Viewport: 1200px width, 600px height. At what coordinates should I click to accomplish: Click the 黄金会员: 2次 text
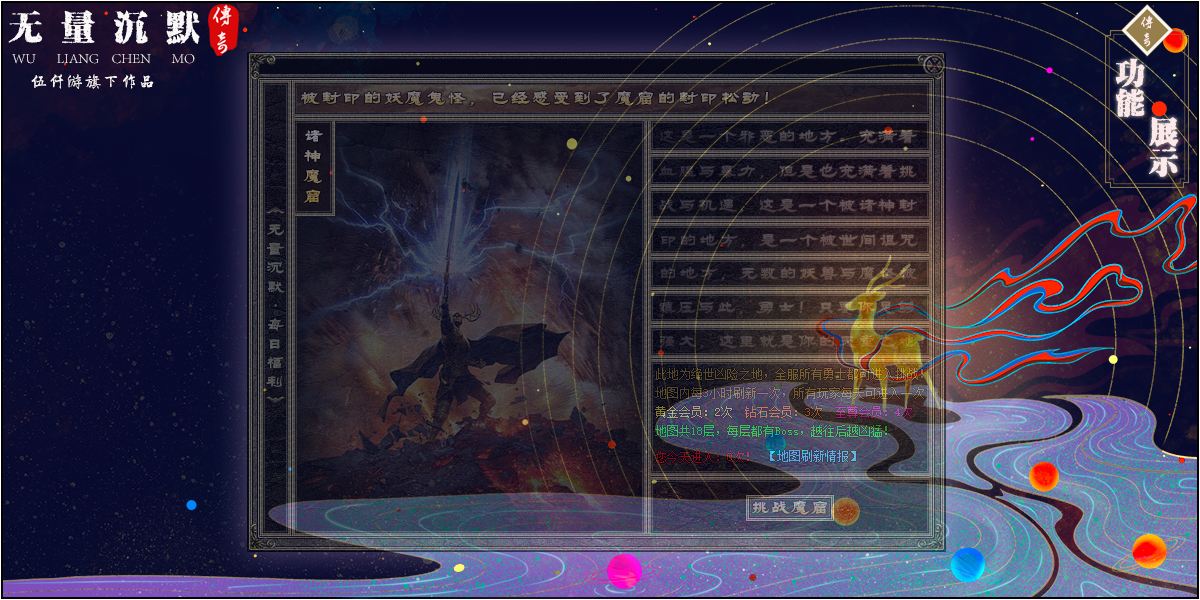(x=694, y=412)
